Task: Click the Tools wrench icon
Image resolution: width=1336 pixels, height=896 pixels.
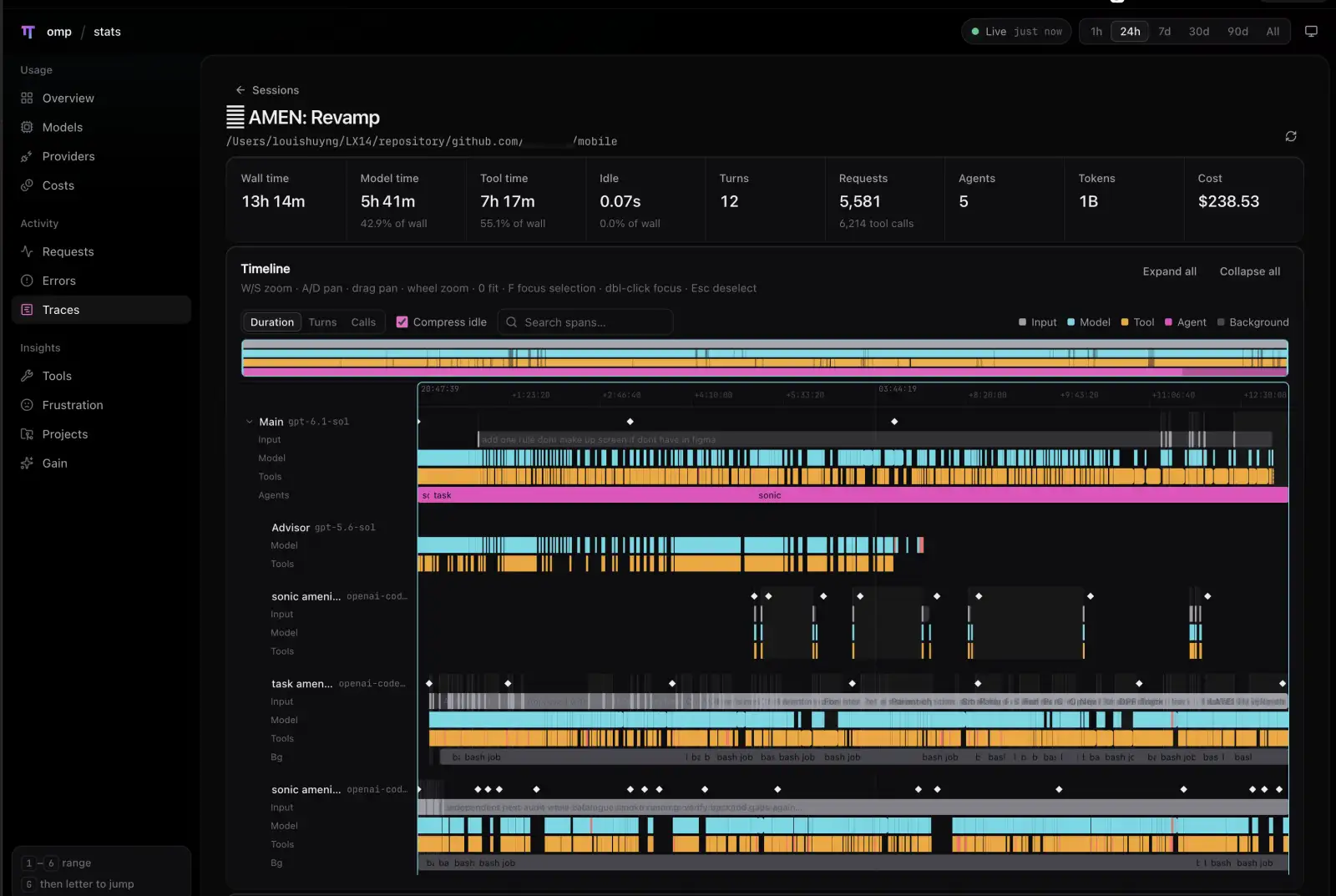Action: point(27,376)
